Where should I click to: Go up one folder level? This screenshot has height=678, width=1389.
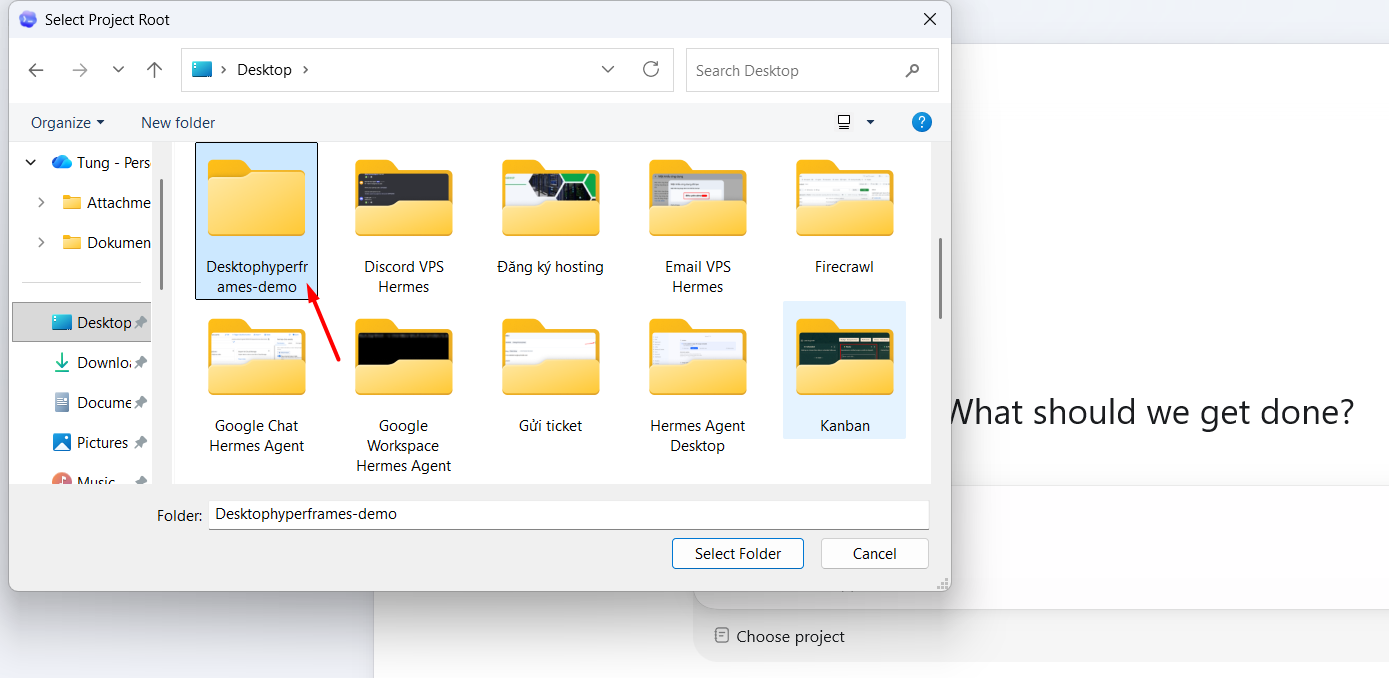pyautogui.click(x=154, y=70)
